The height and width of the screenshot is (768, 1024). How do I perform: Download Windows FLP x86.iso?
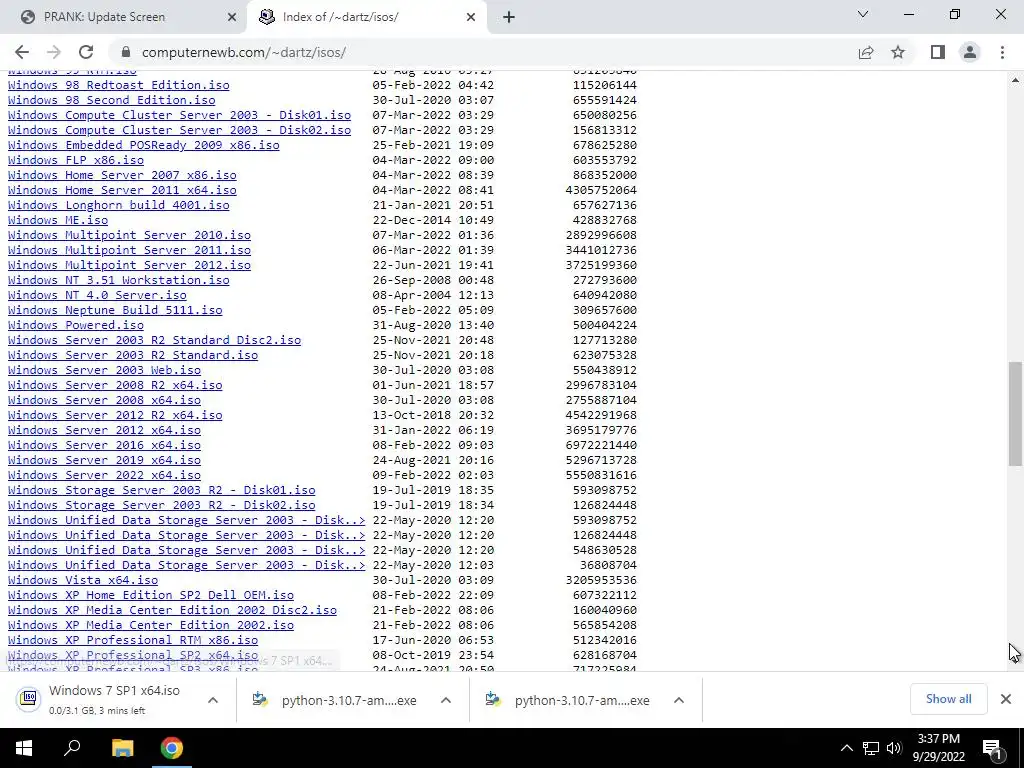coord(76,160)
